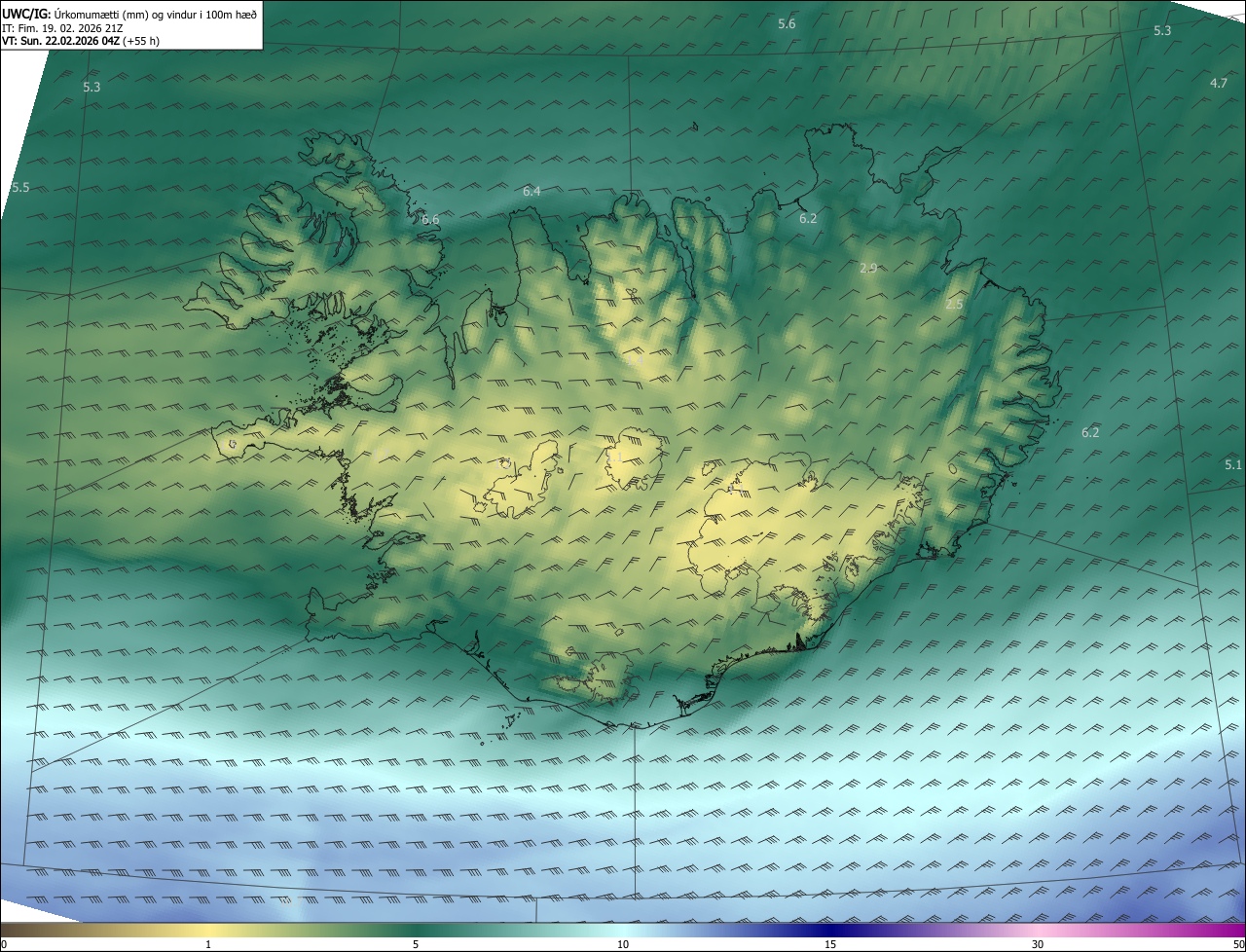Click the IT: Fim. 19. 02. 2026 21Z line

click(62, 28)
